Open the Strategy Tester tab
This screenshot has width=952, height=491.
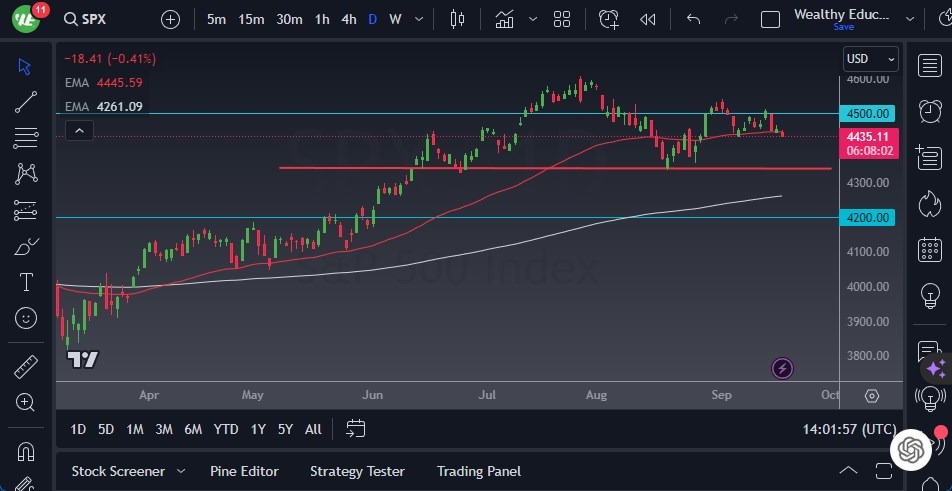[357, 471]
